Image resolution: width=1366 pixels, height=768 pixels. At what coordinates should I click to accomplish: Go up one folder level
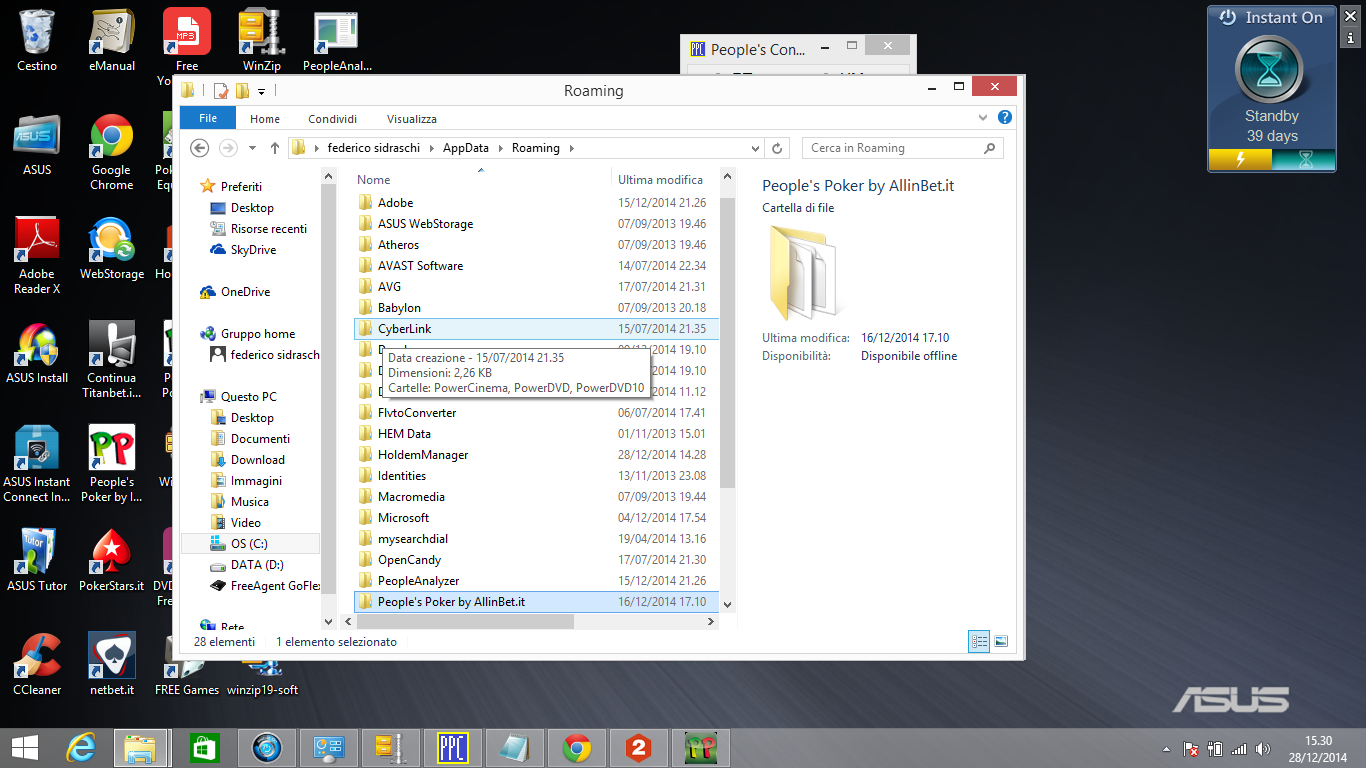pos(275,148)
